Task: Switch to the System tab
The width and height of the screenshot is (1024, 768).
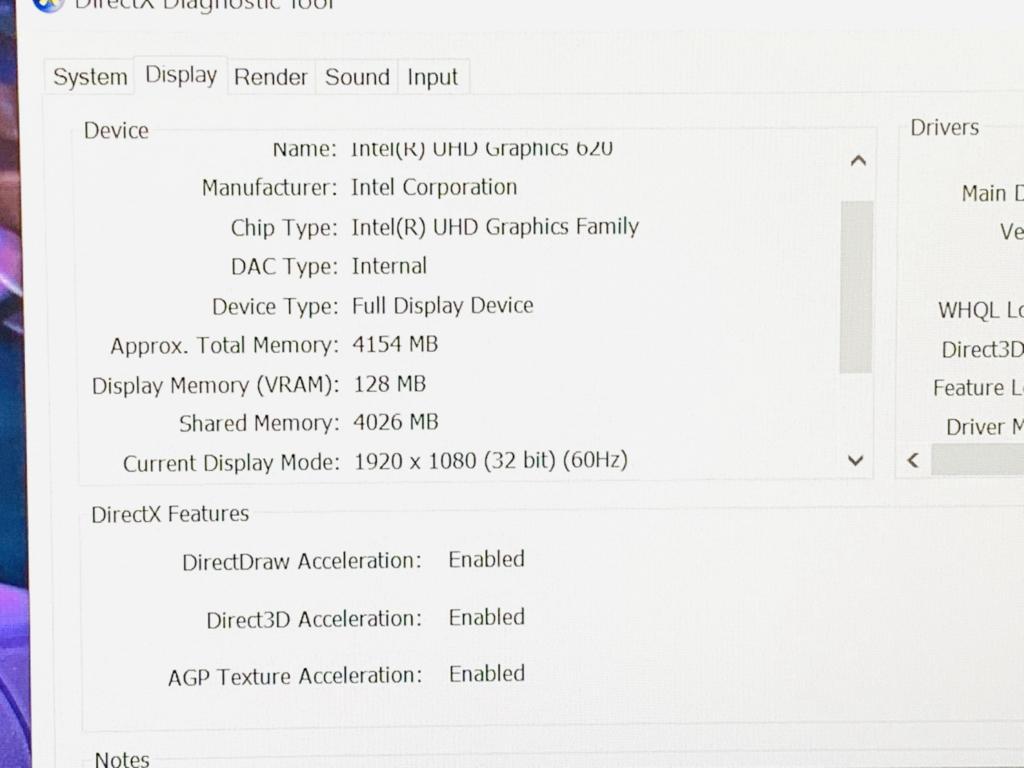Action: pyautogui.click(x=89, y=77)
